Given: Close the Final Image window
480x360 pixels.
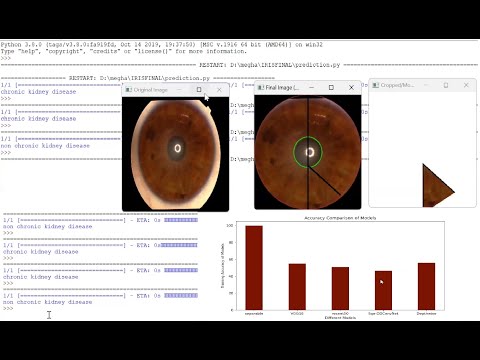Looking at the screenshot, I should tap(351, 87).
